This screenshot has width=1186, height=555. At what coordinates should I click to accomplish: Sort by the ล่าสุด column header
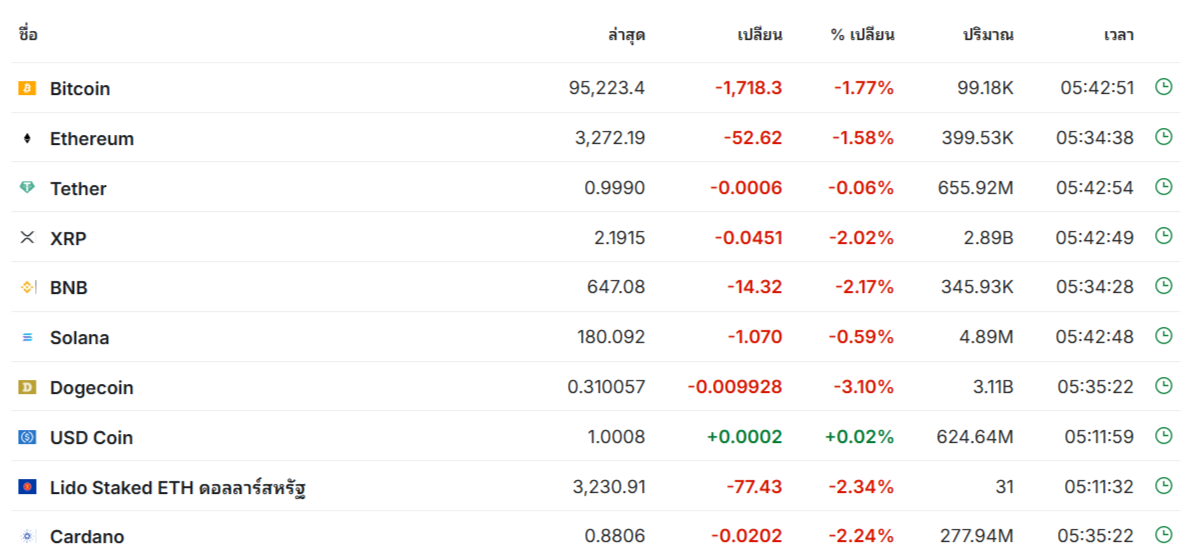pos(627,35)
